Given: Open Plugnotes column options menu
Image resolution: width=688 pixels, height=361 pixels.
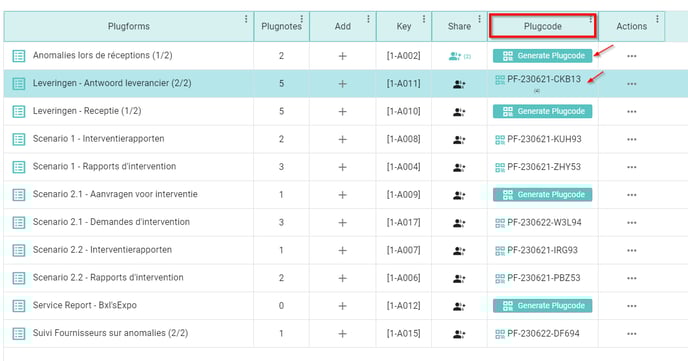Looking at the screenshot, I should [301, 19].
